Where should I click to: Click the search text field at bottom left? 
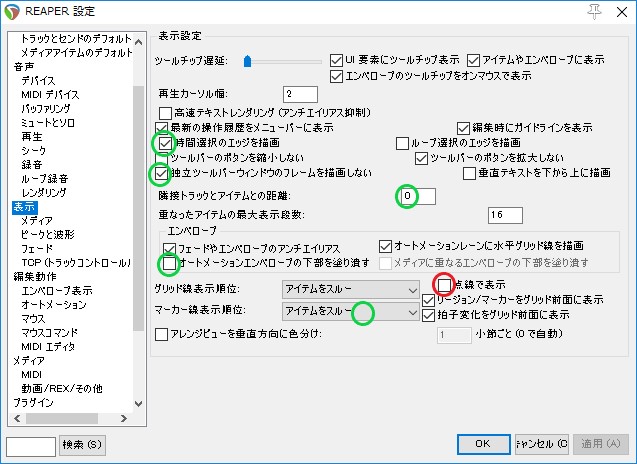(31, 447)
